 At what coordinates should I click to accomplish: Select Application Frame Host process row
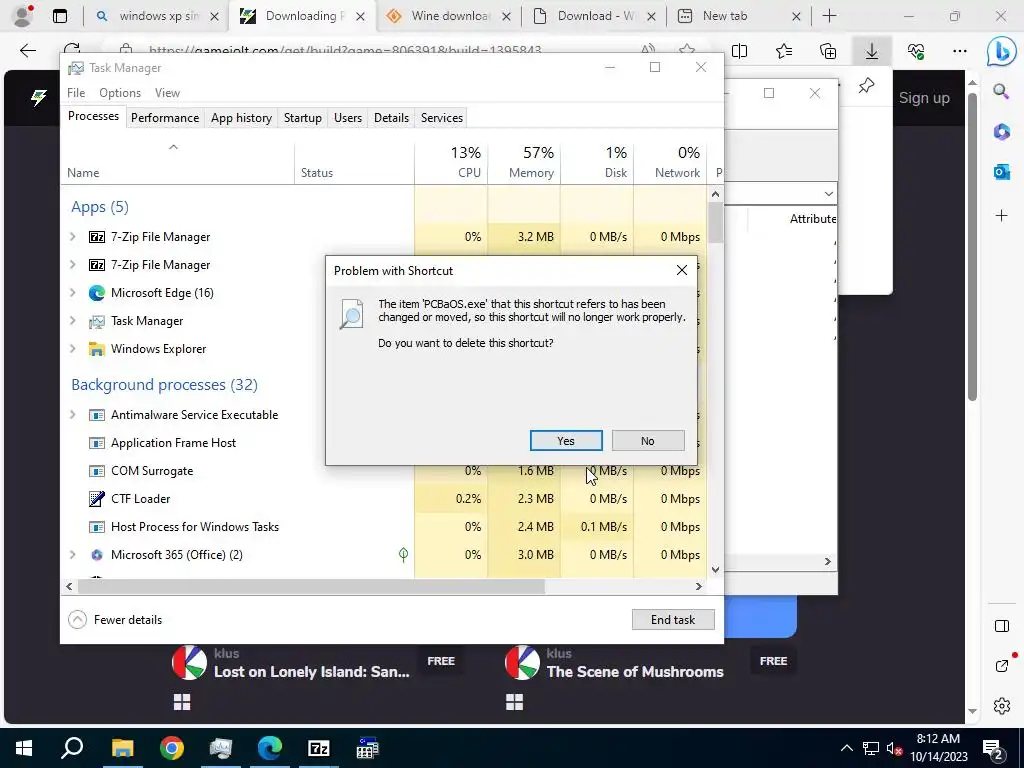(383, 443)
